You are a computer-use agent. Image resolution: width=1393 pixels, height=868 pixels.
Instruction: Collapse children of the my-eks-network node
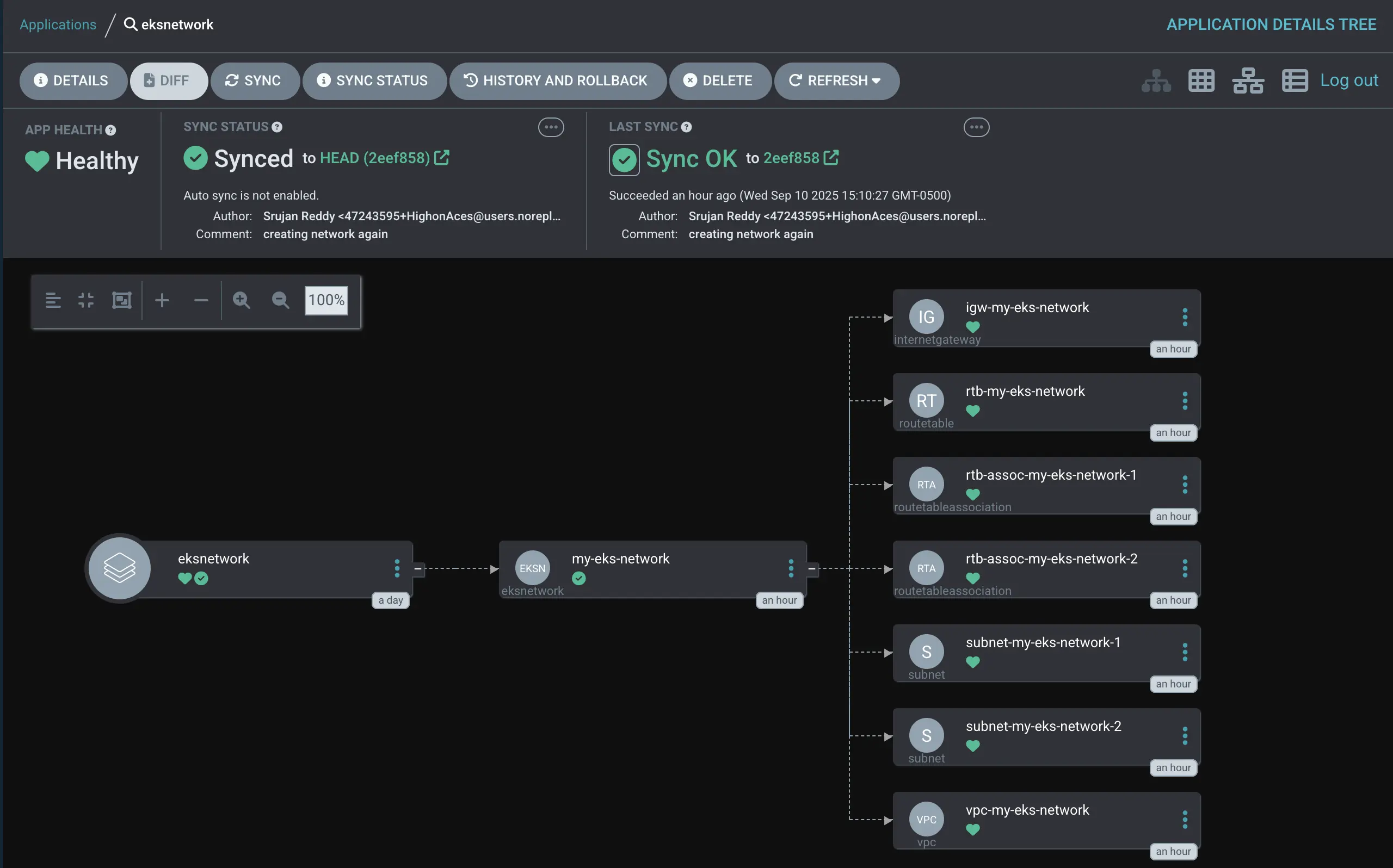812,569
